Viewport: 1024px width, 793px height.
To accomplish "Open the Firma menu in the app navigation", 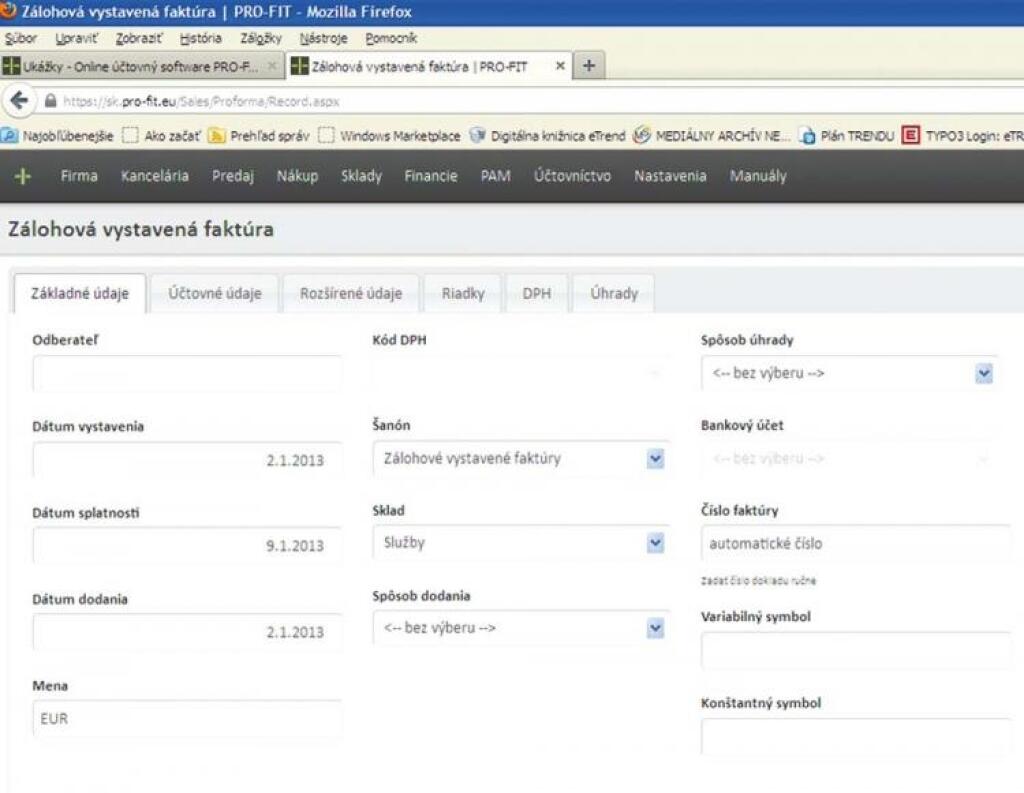I will (79, 176).
